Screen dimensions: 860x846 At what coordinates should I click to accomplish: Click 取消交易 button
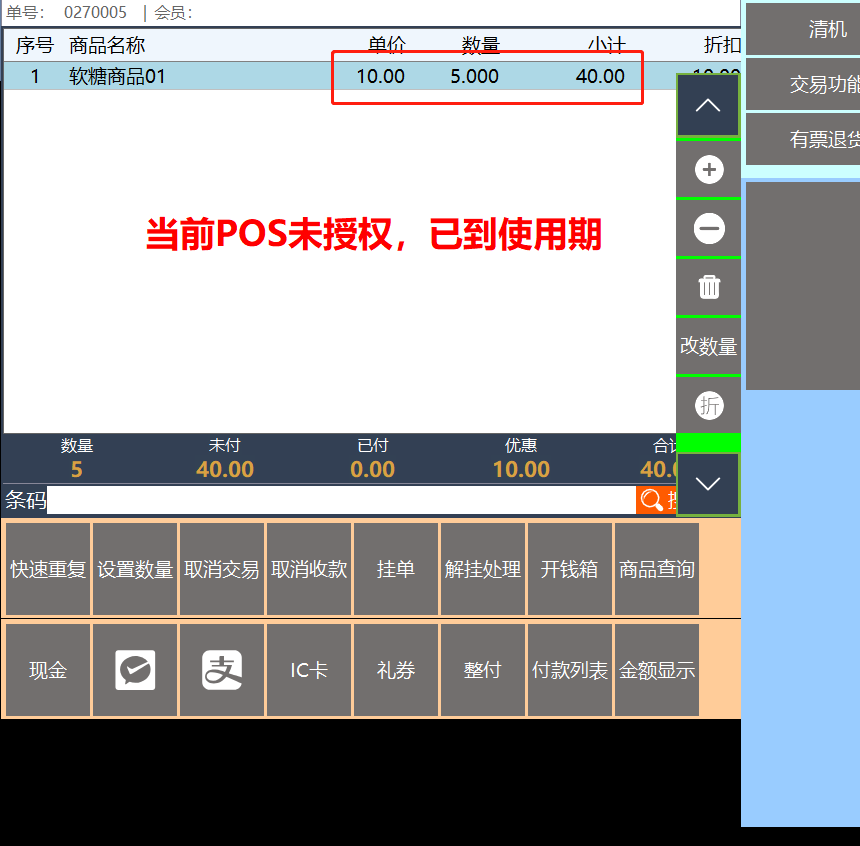pos(222,569)
